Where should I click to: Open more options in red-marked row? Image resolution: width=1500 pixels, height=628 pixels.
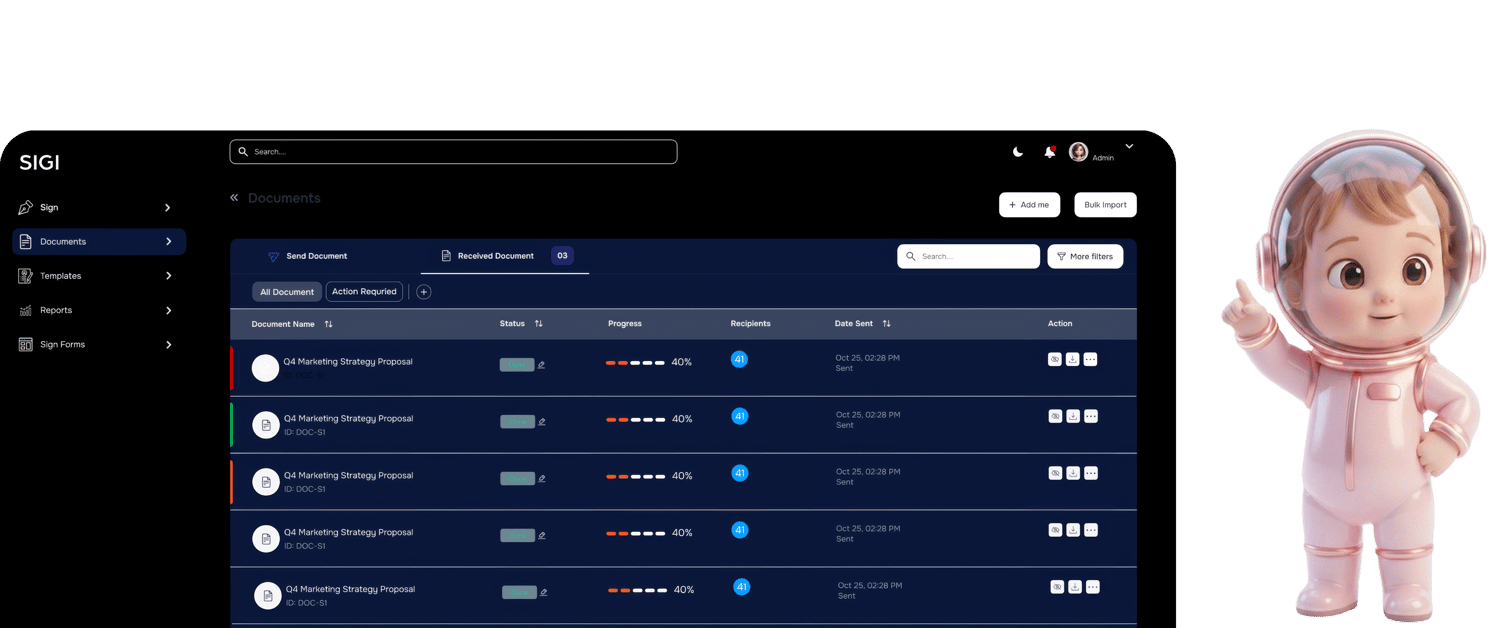coord(1090,359)
